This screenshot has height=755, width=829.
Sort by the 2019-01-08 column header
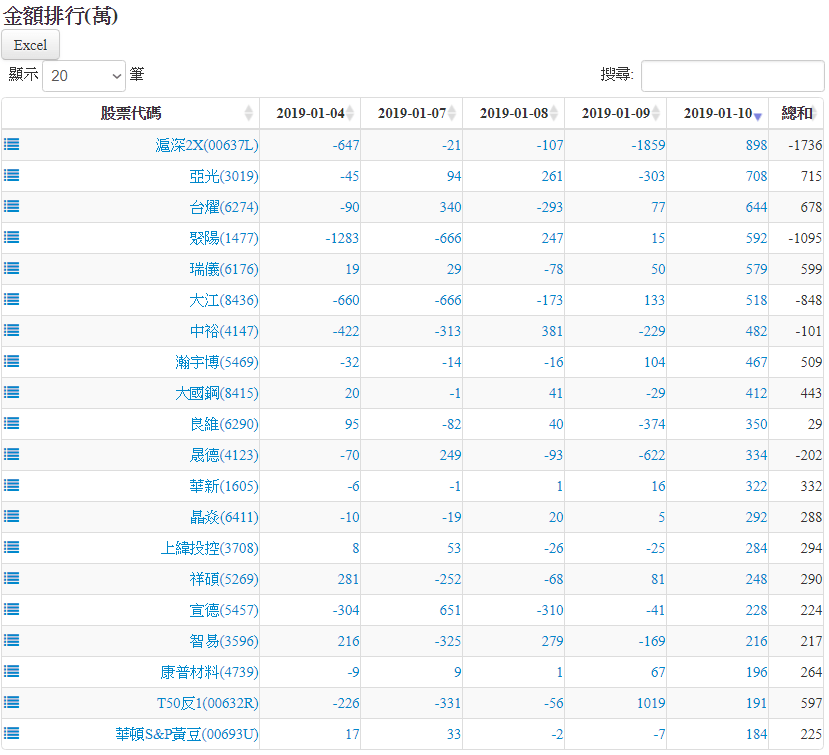click(x=514, y=113)
